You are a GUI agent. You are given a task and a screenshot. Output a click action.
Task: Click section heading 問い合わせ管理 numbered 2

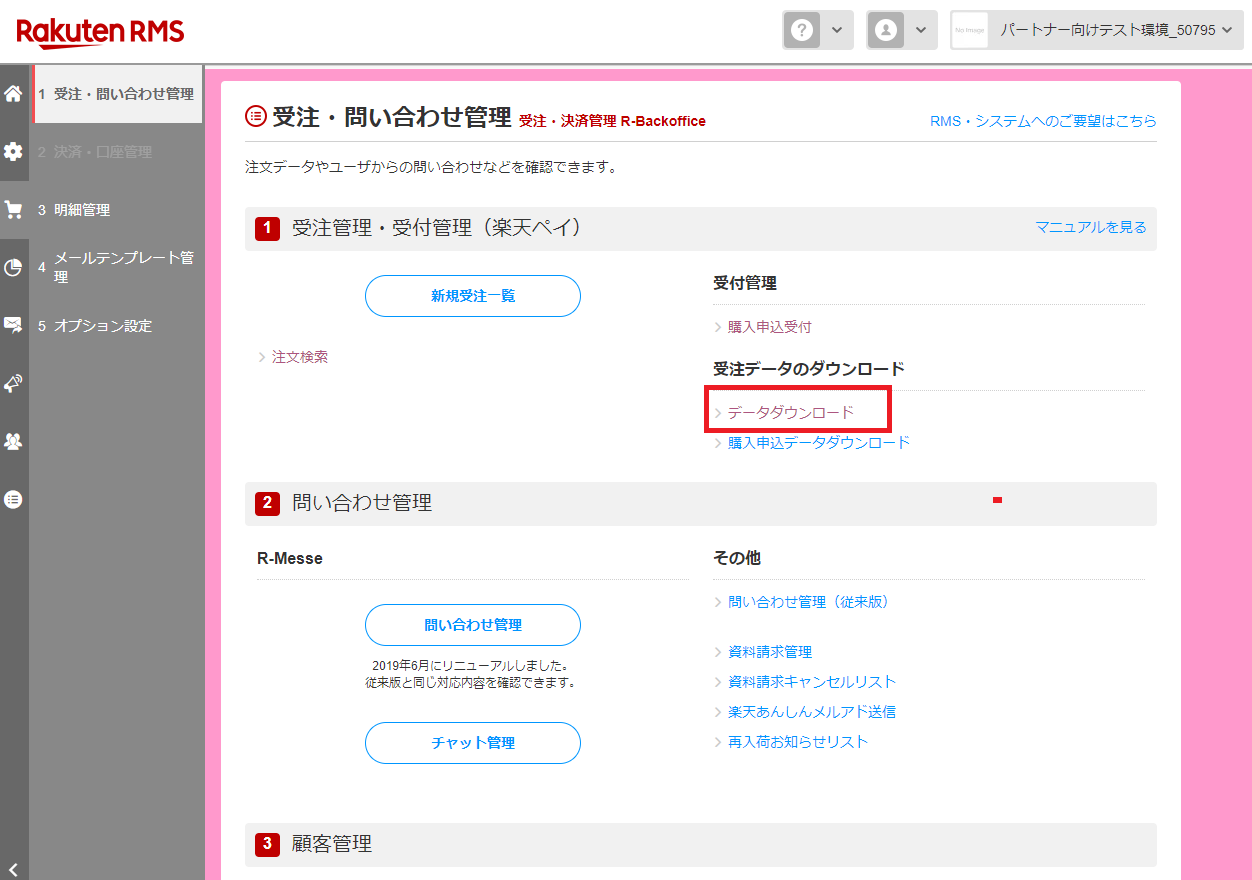(x=362, y=503)
